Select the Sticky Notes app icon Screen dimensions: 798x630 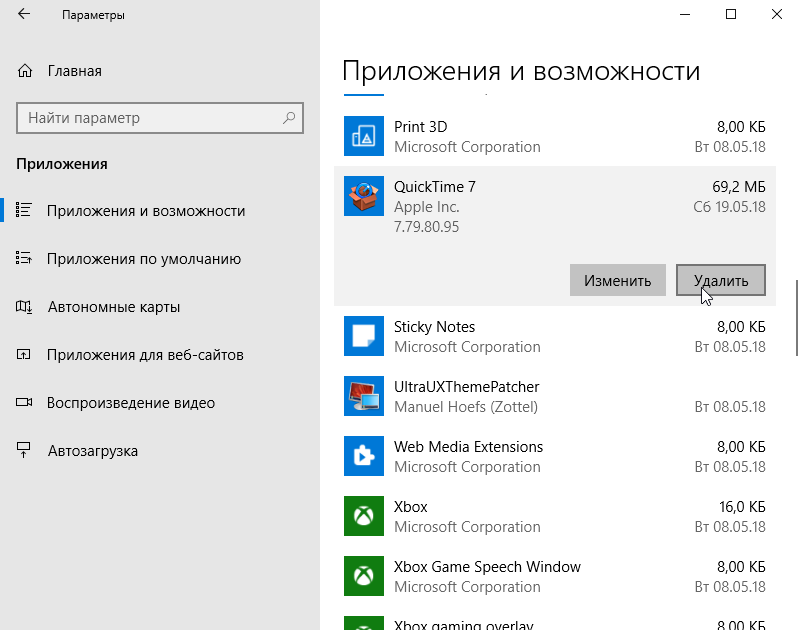364,336
